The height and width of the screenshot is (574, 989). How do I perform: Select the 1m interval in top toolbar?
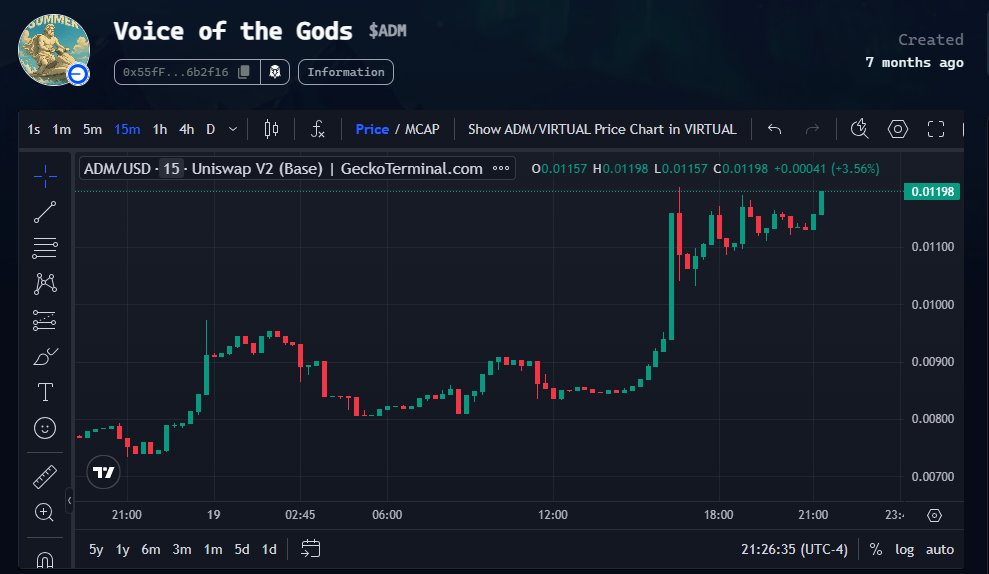pos(61,129)
